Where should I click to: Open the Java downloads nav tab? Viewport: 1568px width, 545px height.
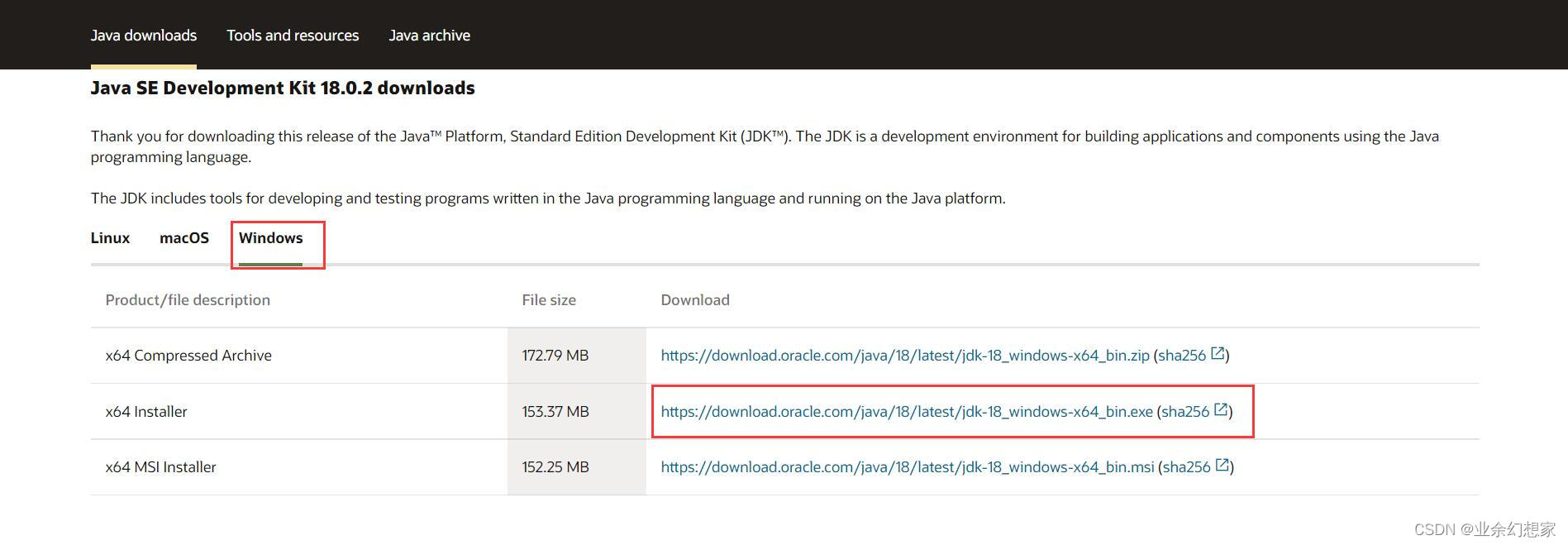click(144, 36)
